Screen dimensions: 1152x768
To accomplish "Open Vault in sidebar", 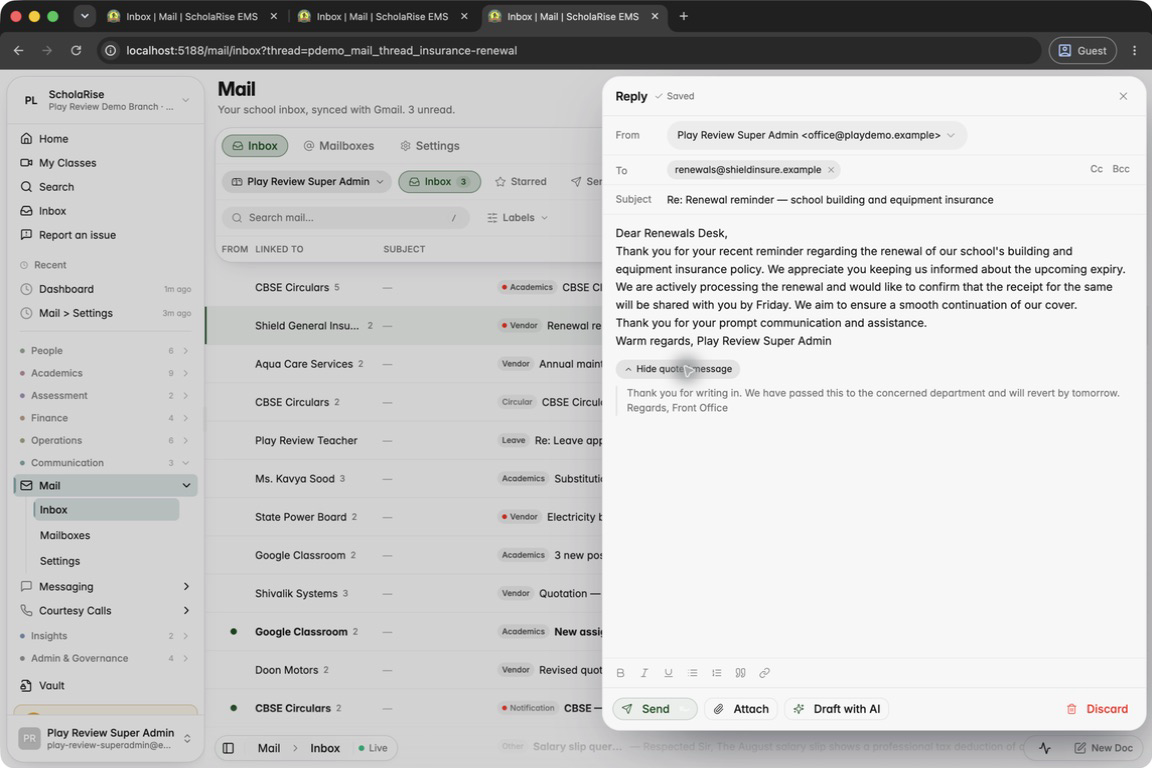I will pyautogui.click(x=105, y=686).
